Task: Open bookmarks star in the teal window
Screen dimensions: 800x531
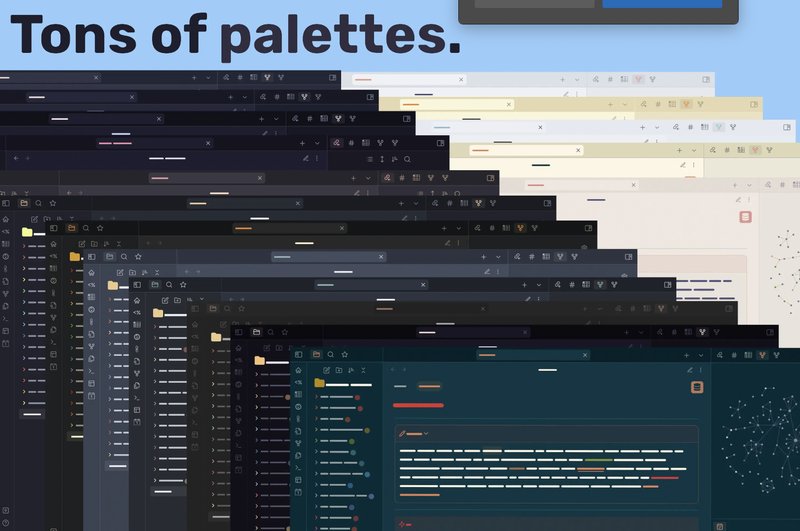Action: (345, 354)
